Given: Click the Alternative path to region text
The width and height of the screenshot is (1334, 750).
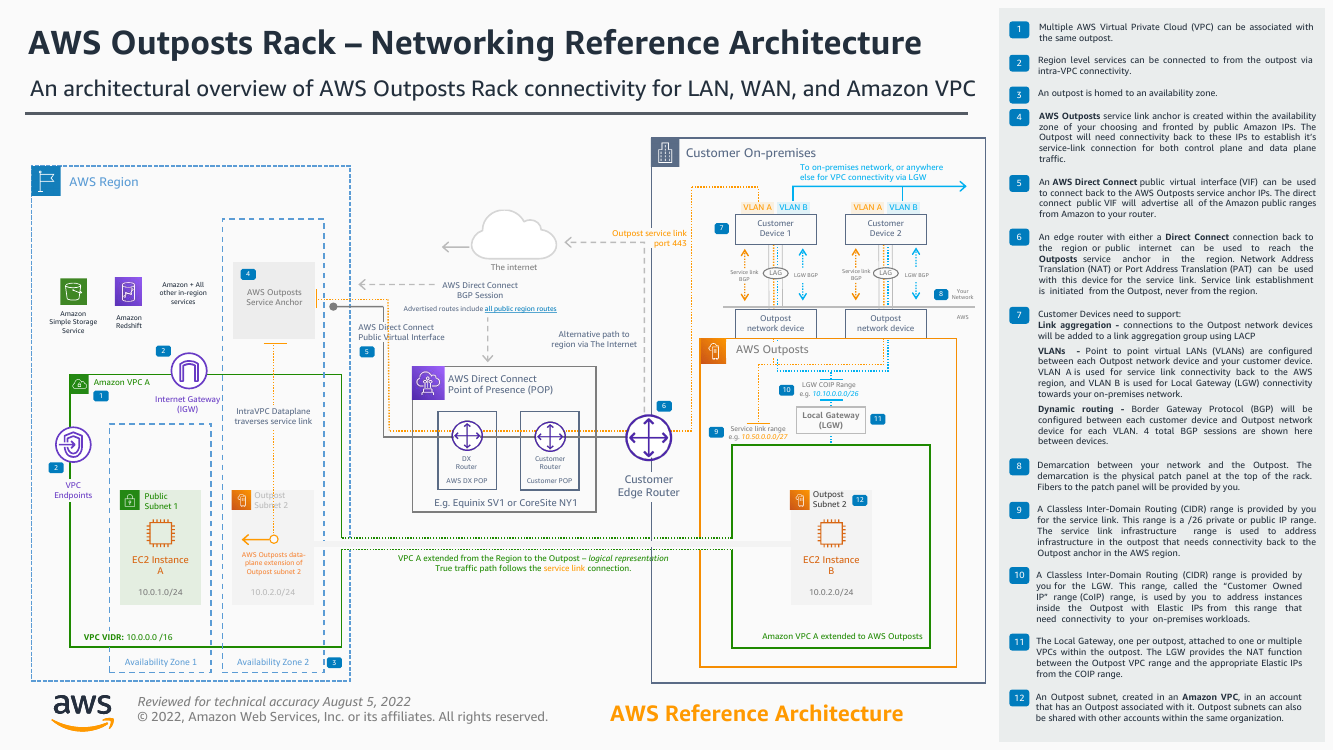Looking at the screenshot, I should pos(596,339).
